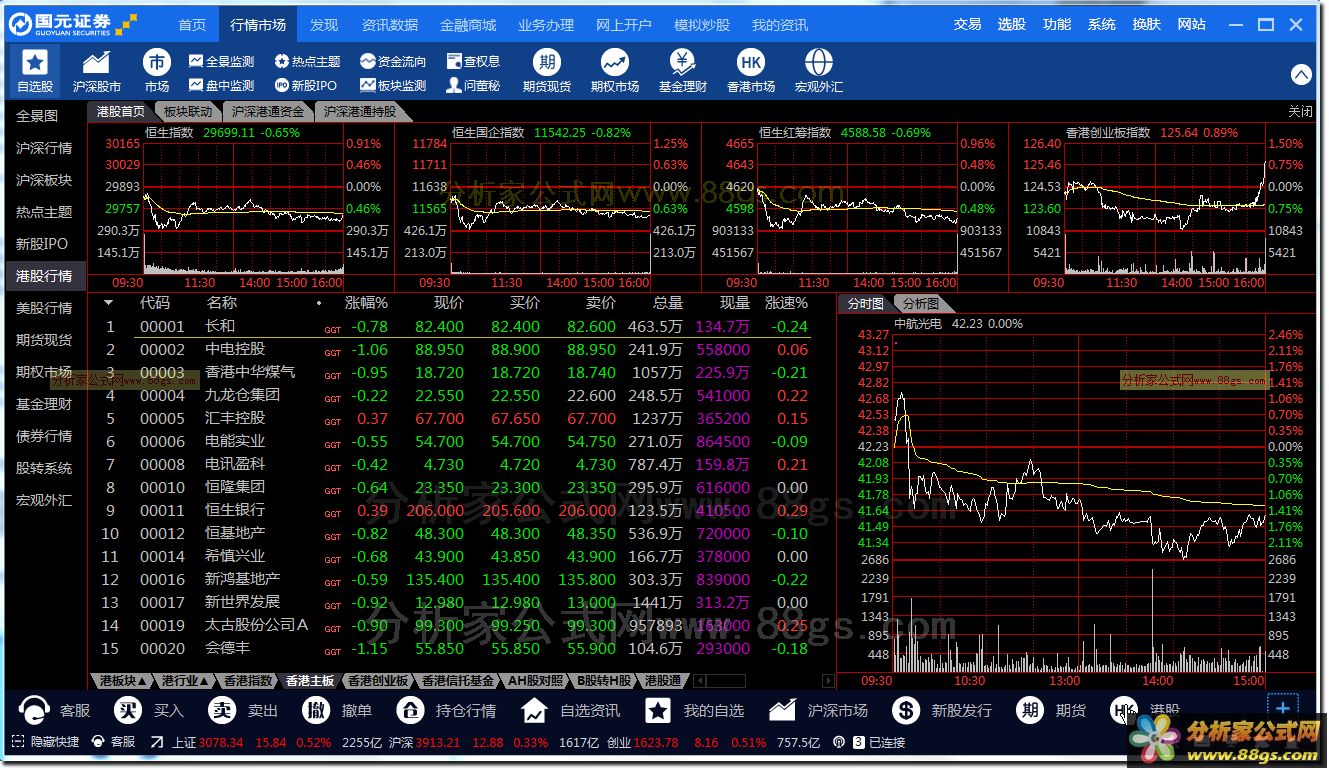The image size is (1329, 770).
Task: Click the 撤单 cancel order icon
Action: tap(317, 710)
